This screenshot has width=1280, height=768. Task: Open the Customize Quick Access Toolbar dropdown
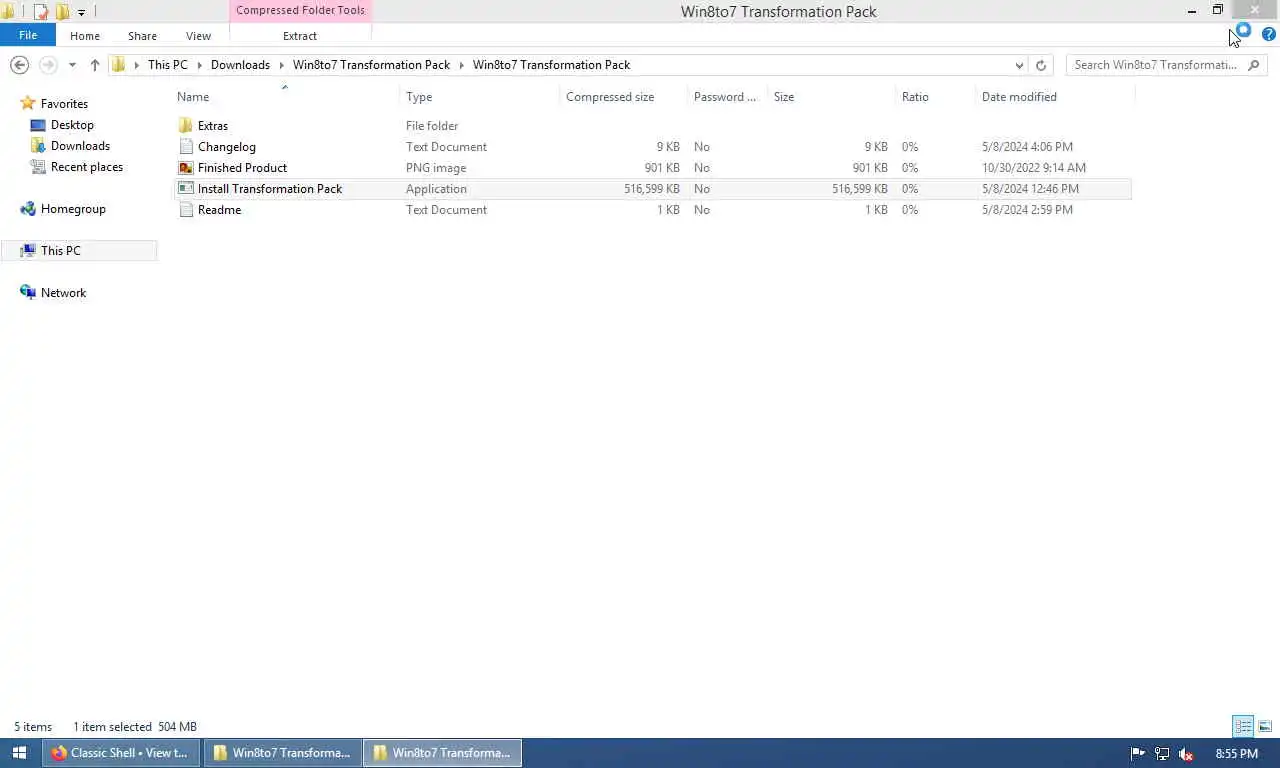(x=81, y=12)
